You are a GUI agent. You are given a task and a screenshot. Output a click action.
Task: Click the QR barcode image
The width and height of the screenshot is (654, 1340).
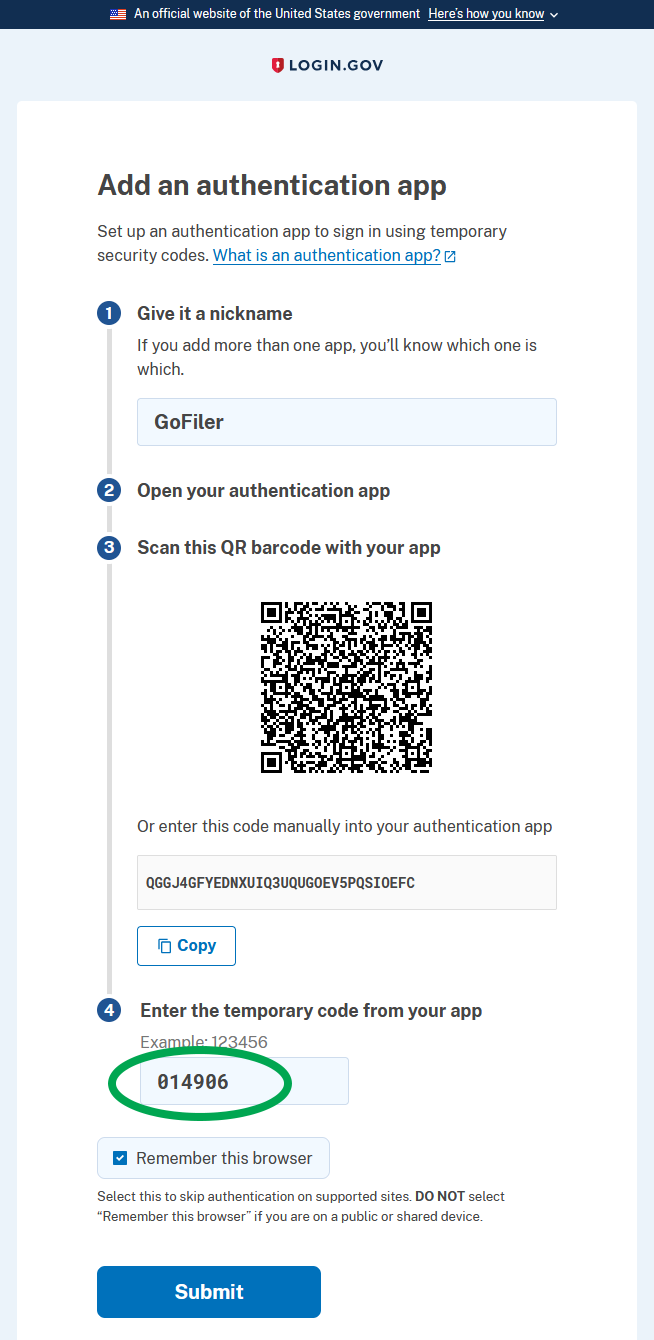(x=346, y=687)
